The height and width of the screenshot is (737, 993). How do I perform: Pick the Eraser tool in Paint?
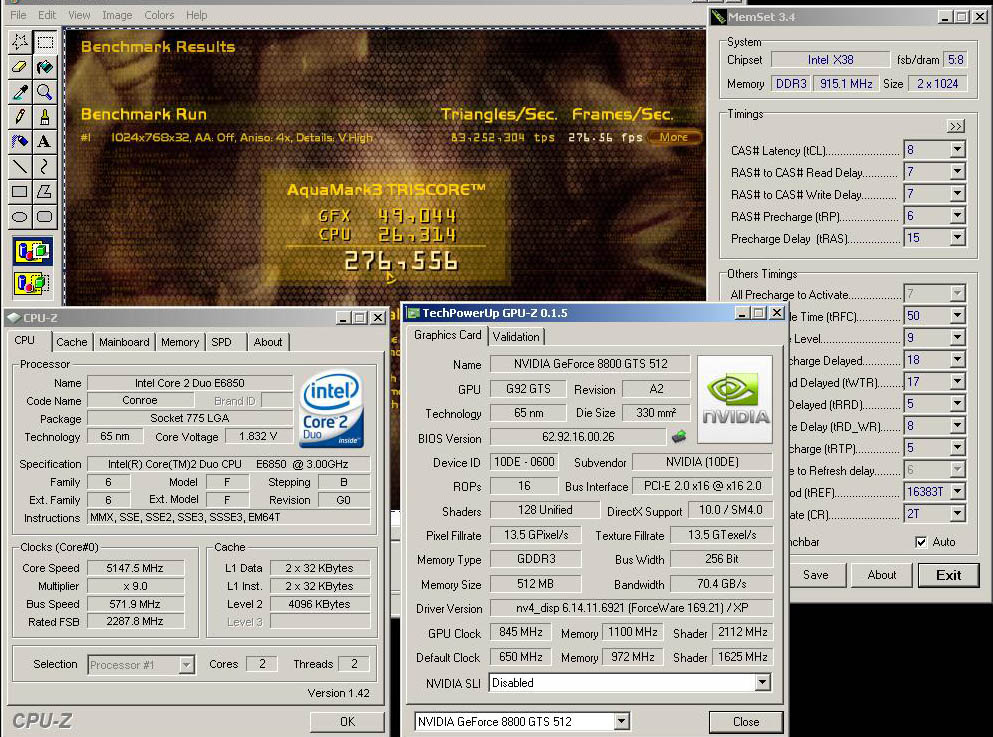[20, 67]
